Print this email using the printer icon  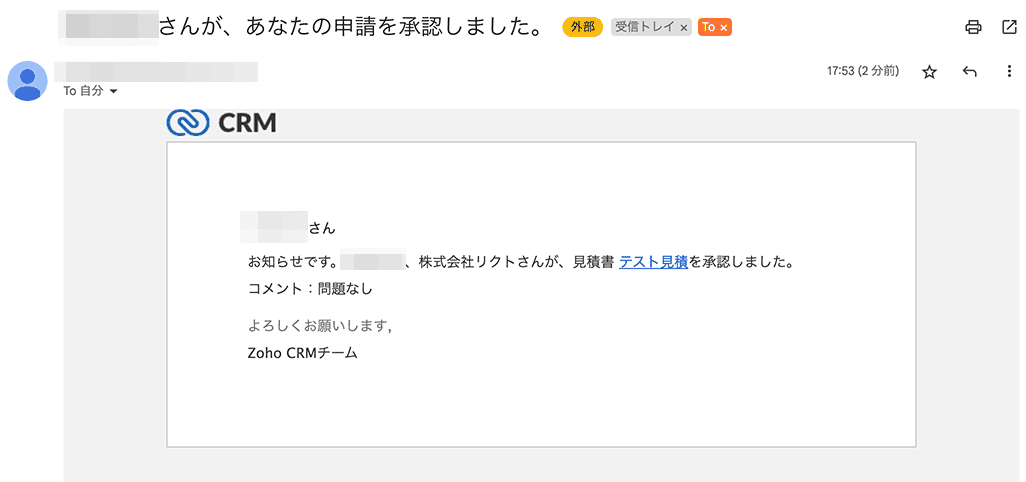pos(973,27)
